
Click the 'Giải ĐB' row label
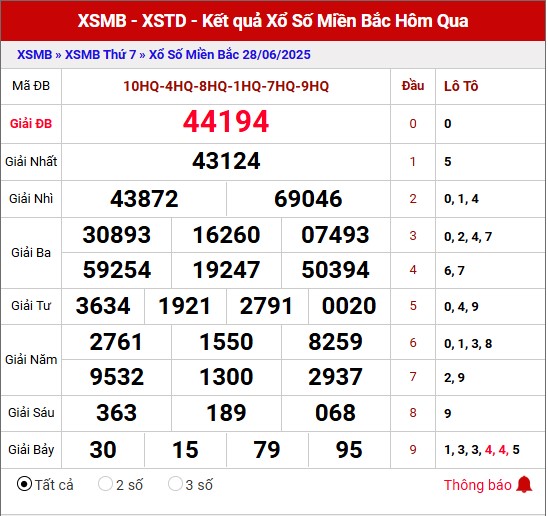[x=31, y=123]
